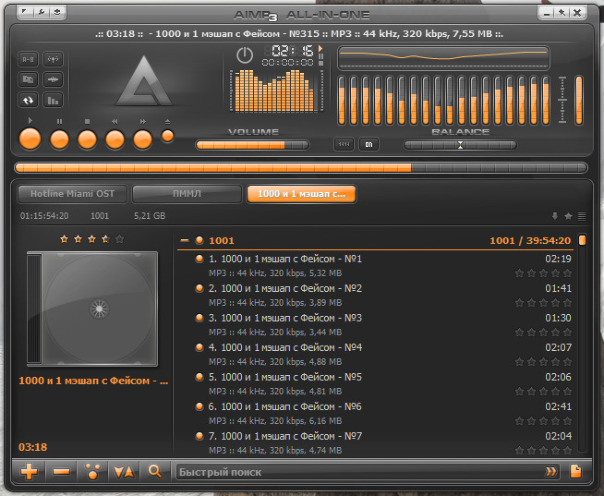Collapse the 1001 playlist group

click(185, 240)
